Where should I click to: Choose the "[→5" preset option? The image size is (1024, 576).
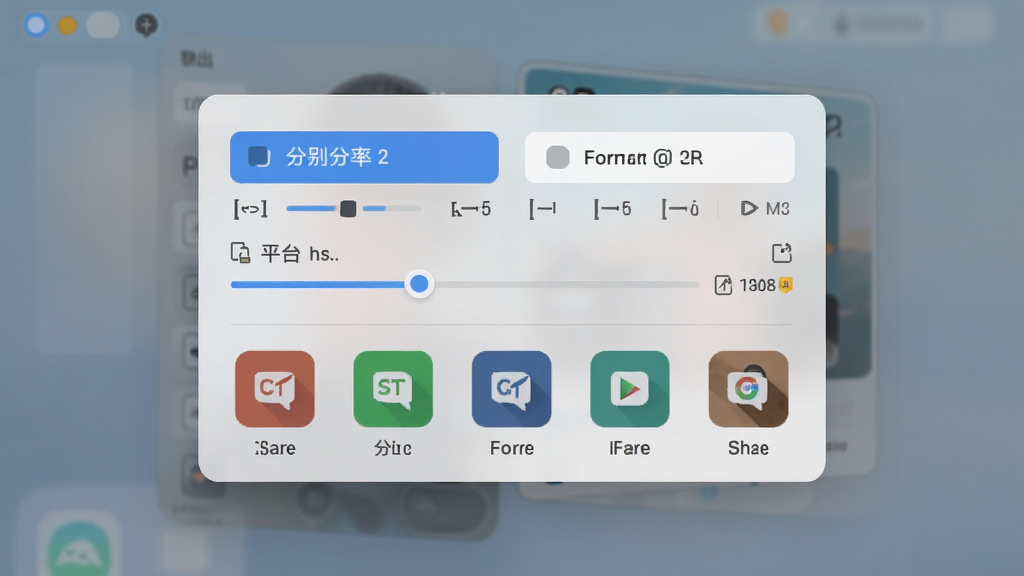coord(612,209)
